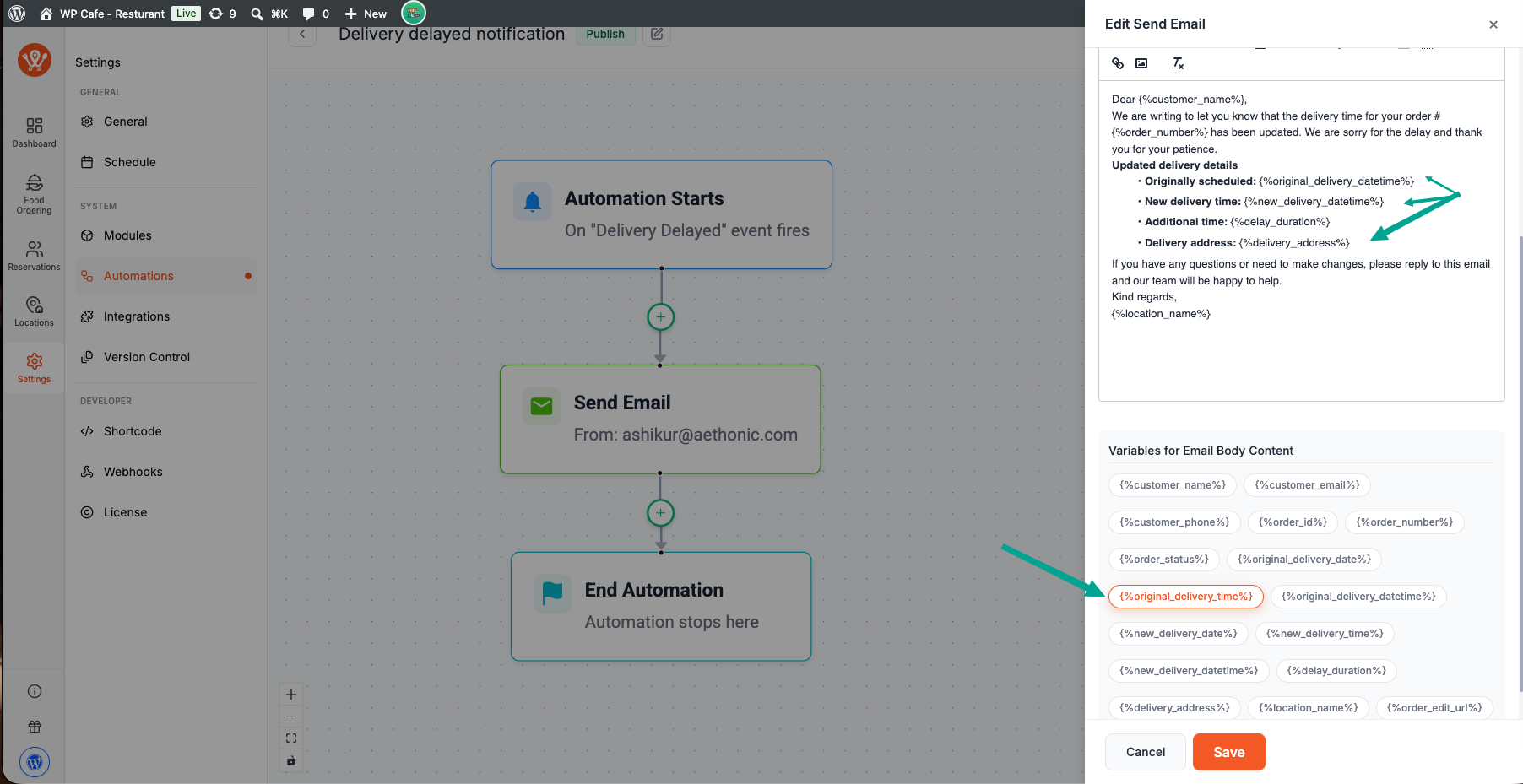Insert {%customer_email%} variable
1523x784 pixels.
coord(1307,485)
